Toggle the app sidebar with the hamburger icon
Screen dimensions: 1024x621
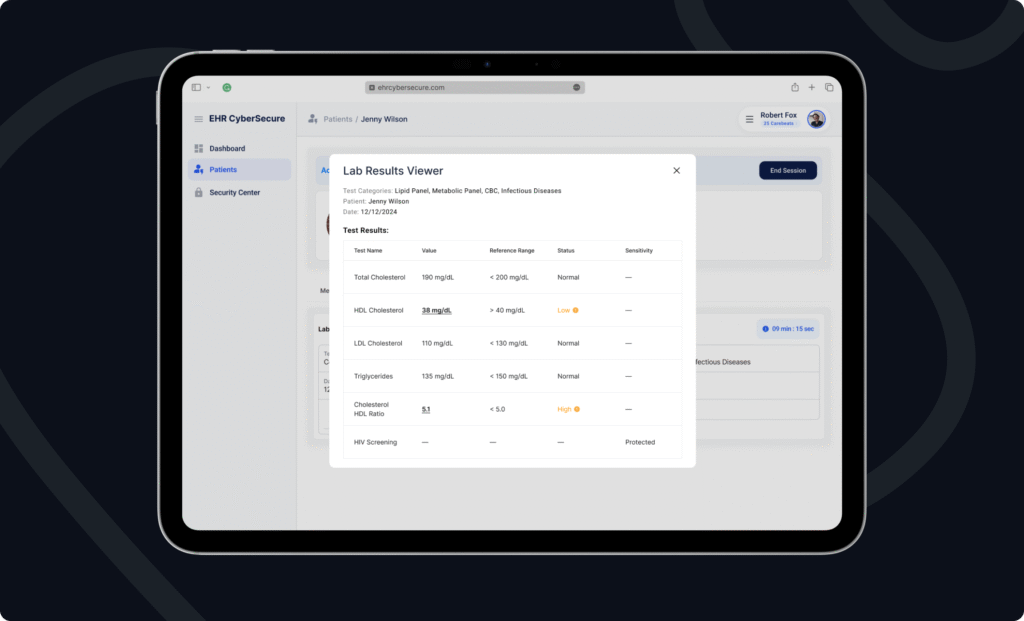click(197, 119)
